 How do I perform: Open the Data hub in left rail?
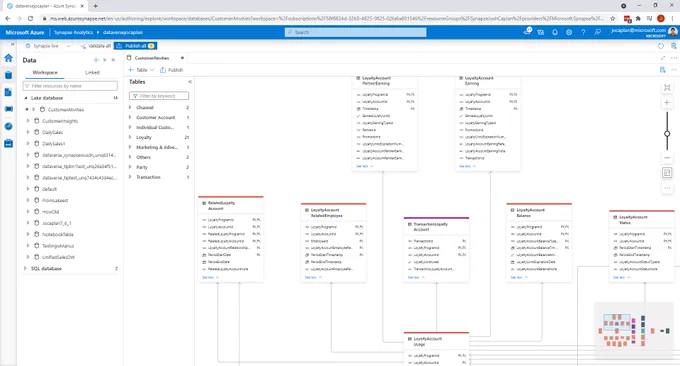[8, 75]
